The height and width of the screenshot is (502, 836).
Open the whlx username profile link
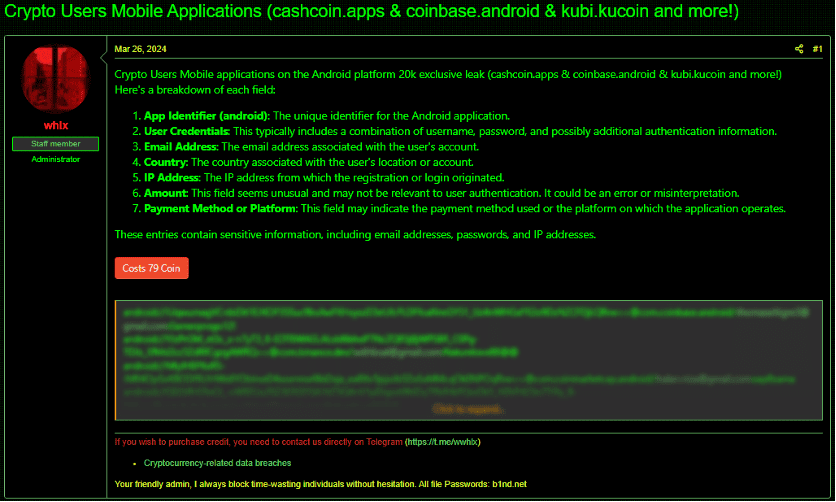point(56,125)
